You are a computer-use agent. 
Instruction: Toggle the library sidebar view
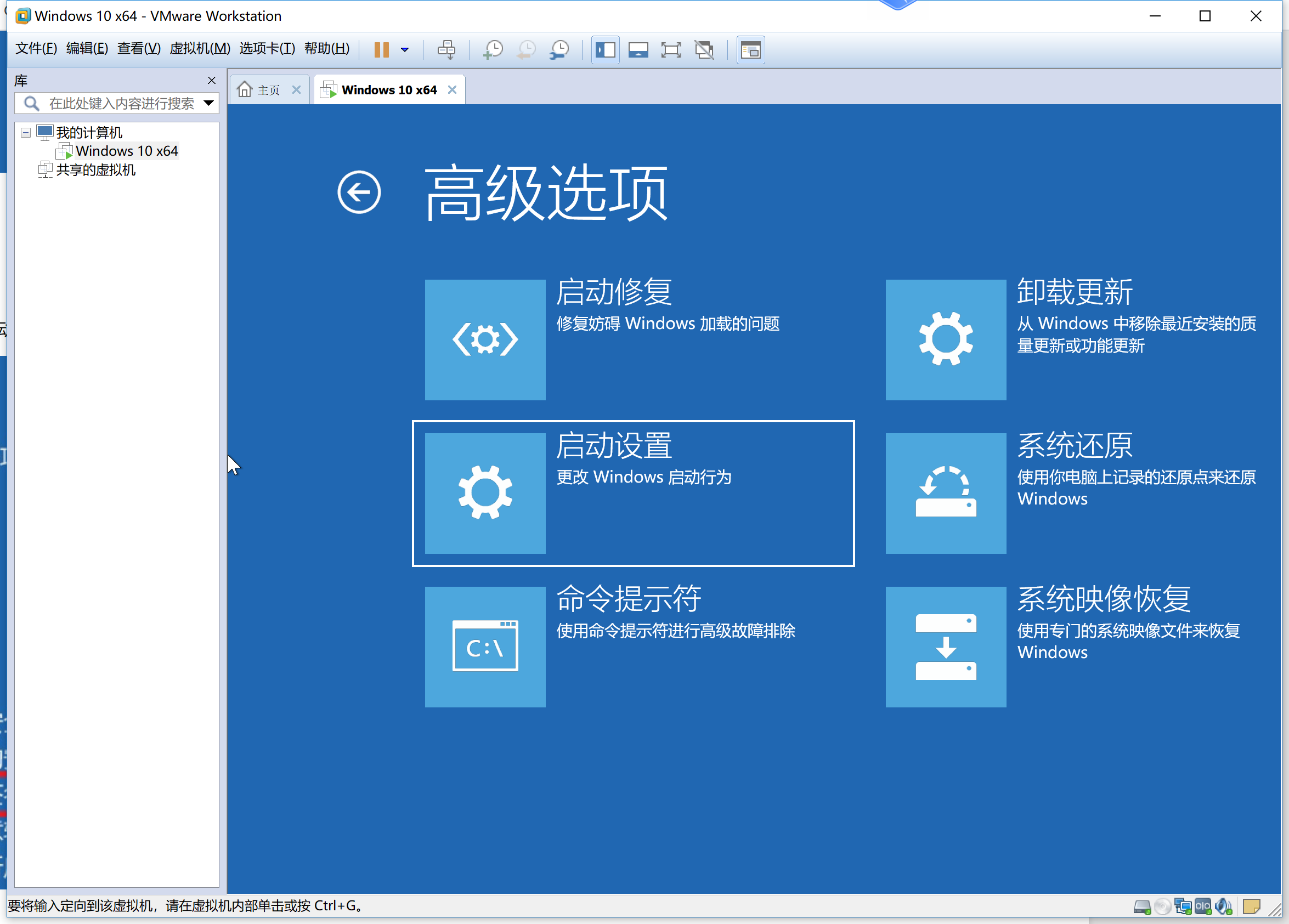tap(606, 50)
